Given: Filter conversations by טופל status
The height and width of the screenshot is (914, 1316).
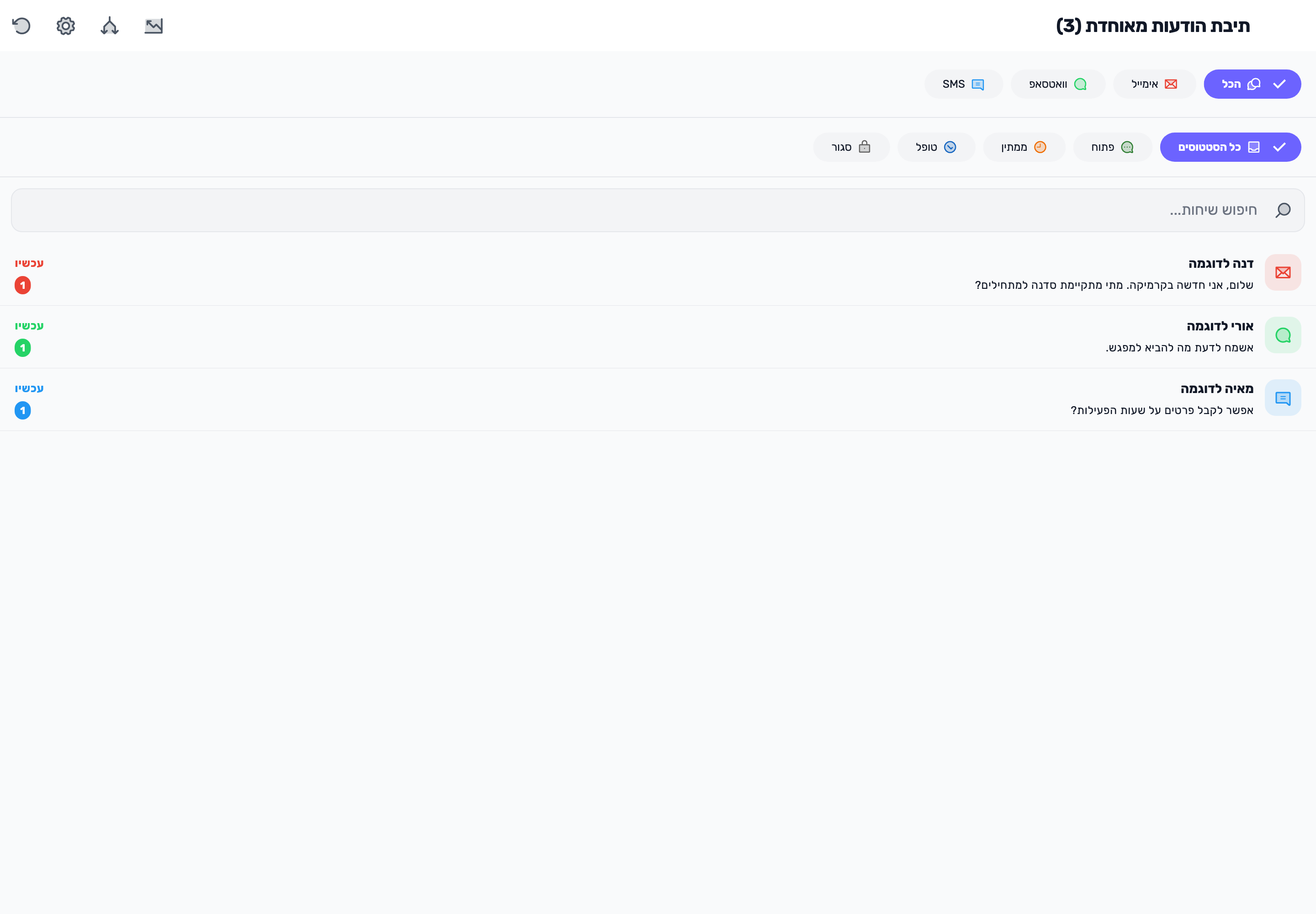Looking at the screenshot, I should pos(936,147).
